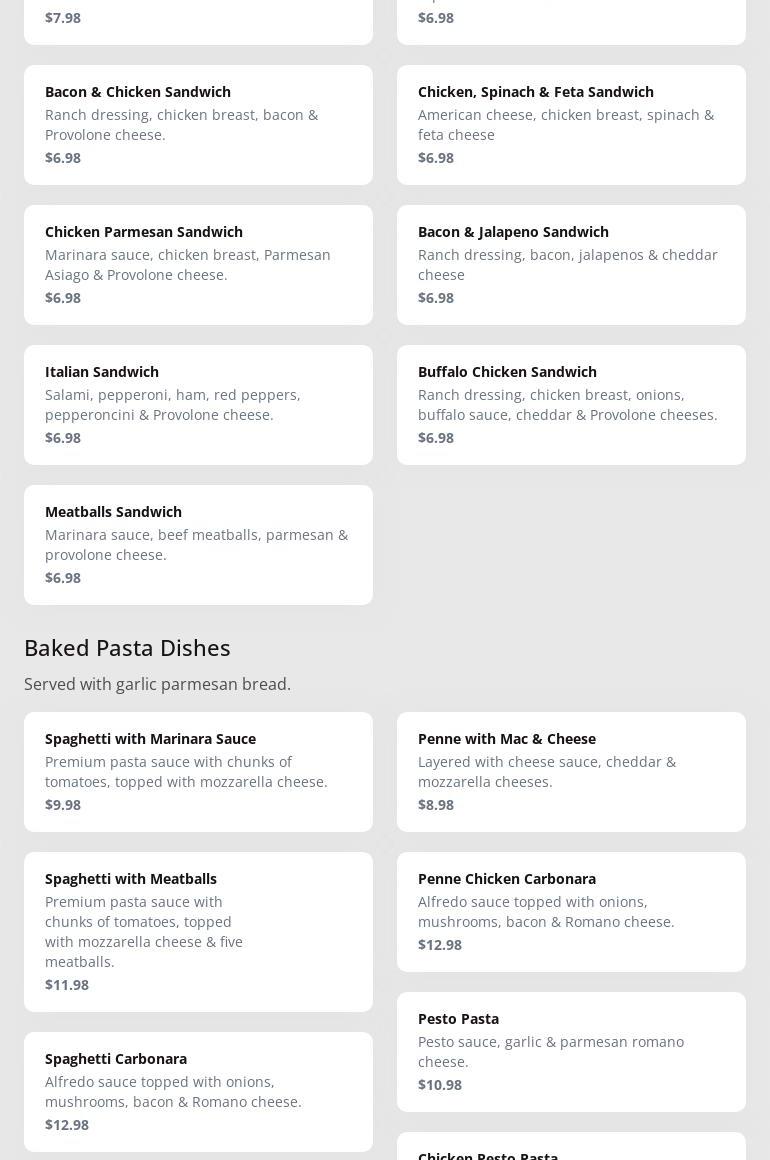Open the Bacon & Chicken Sandwich item
The image size is (770, 1160).
(x=198, y=124)
